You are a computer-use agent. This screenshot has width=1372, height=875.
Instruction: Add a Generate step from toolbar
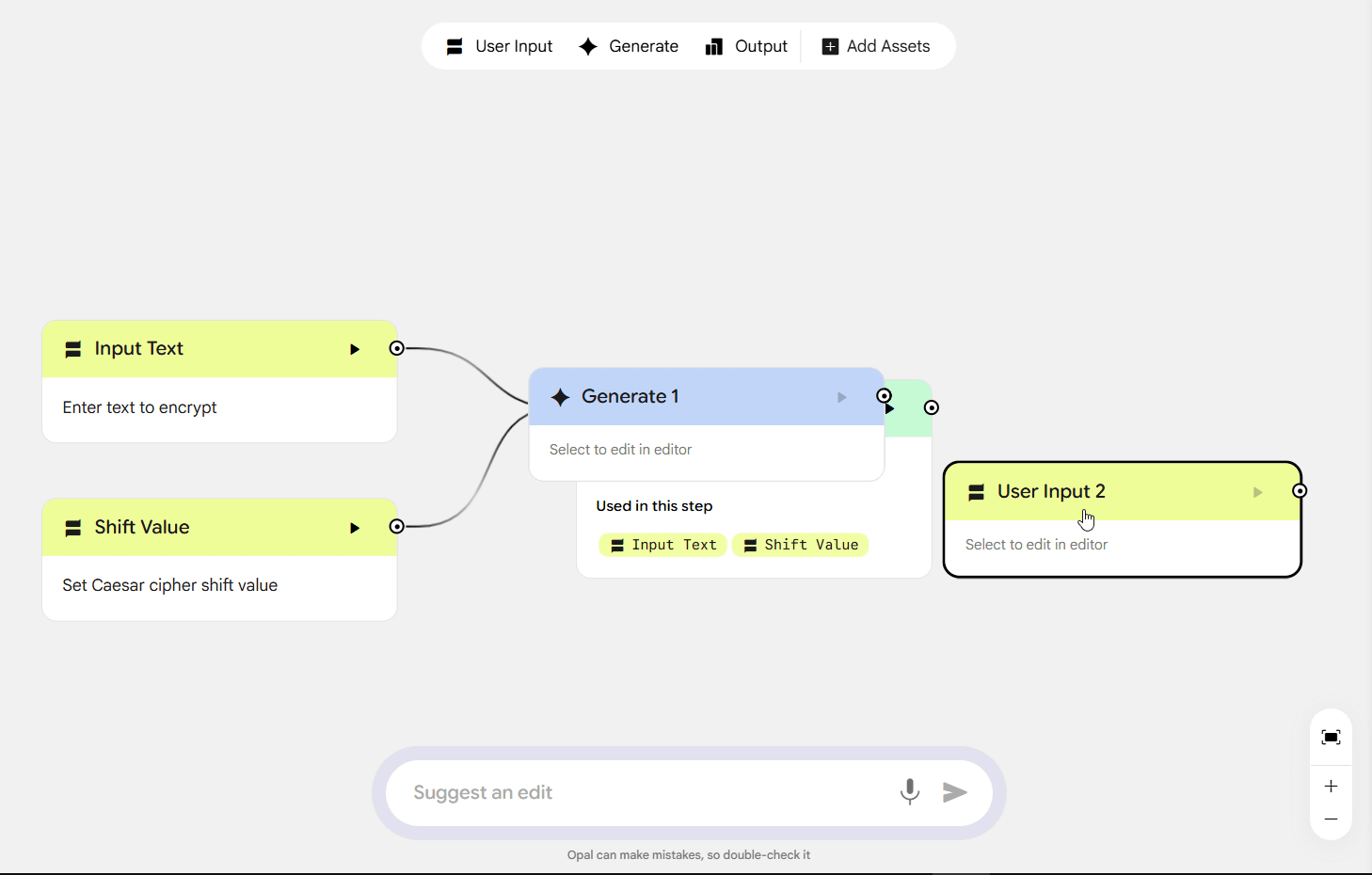pyautogui.click(x=629, y=46)
